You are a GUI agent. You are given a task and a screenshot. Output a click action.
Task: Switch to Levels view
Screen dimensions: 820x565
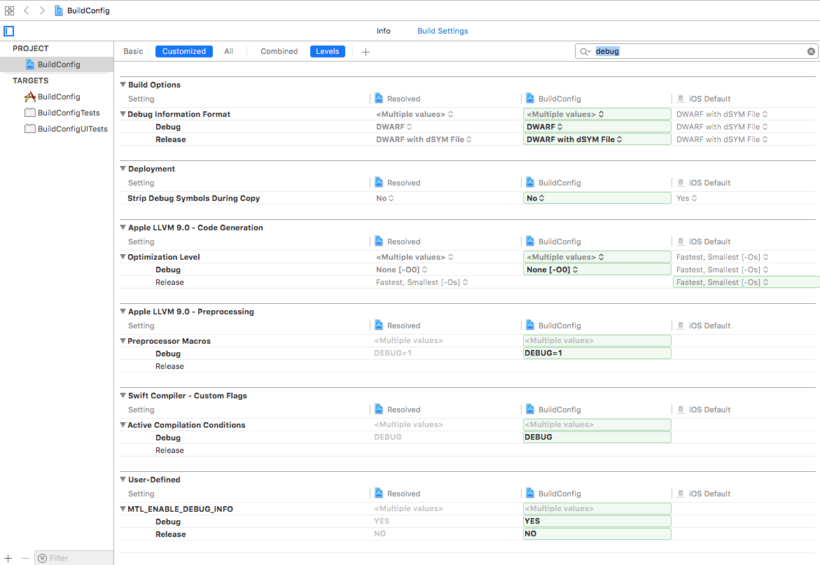327,51
